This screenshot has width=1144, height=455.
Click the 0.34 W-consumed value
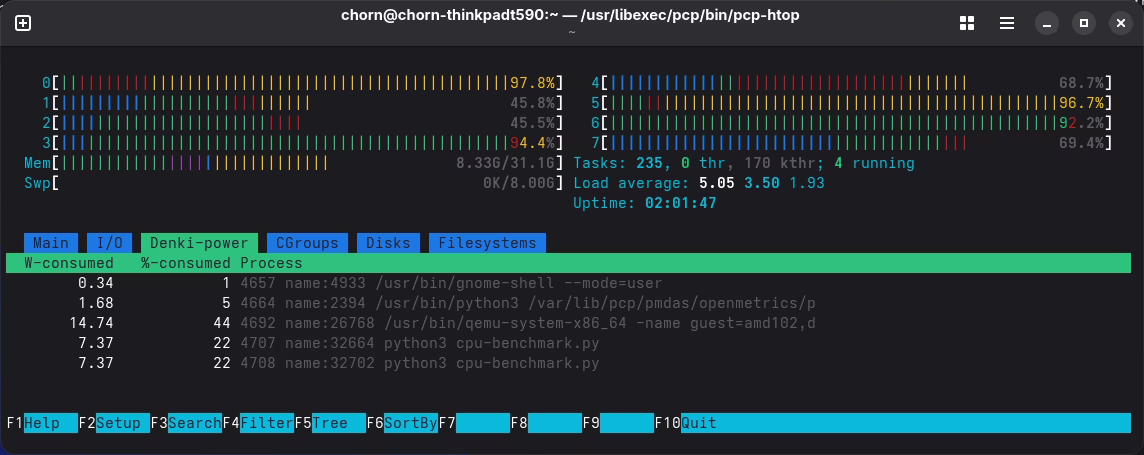[x=96, y=283]
